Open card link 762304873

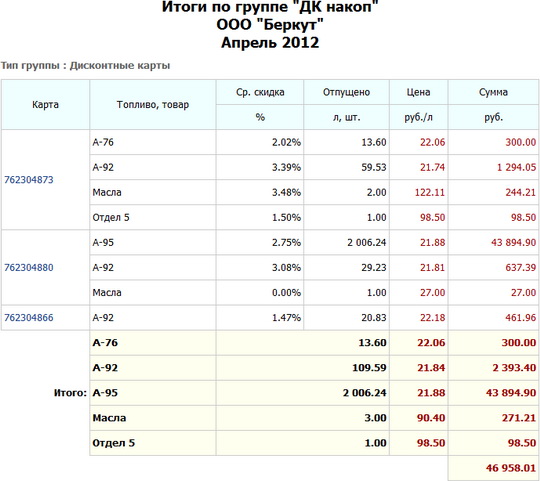point(29,180)
